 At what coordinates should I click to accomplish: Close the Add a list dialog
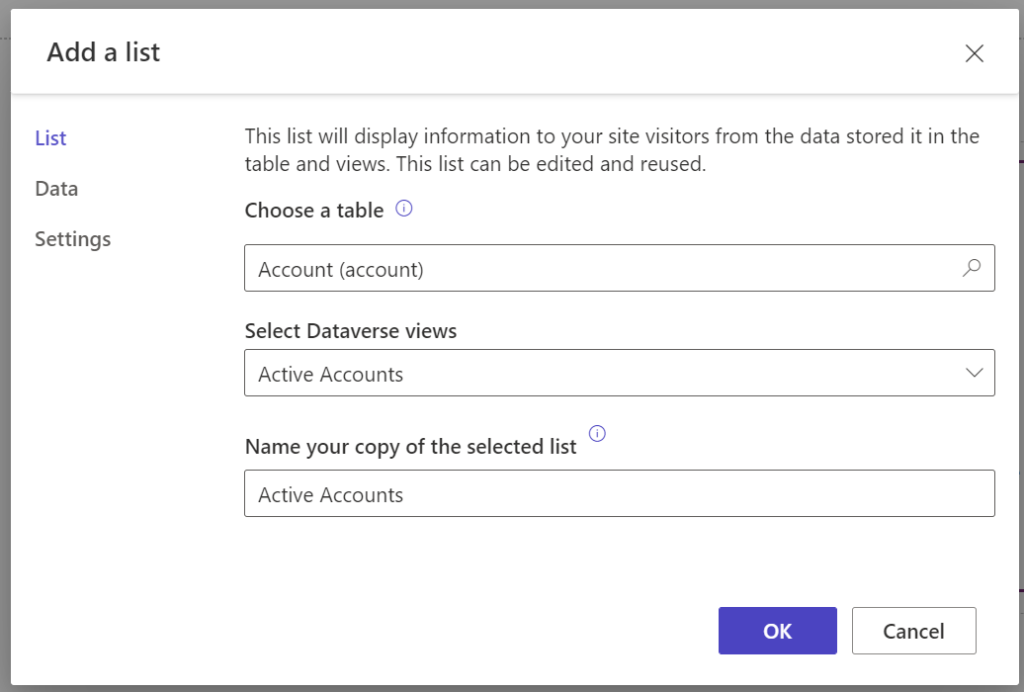(x=974, y=53)
